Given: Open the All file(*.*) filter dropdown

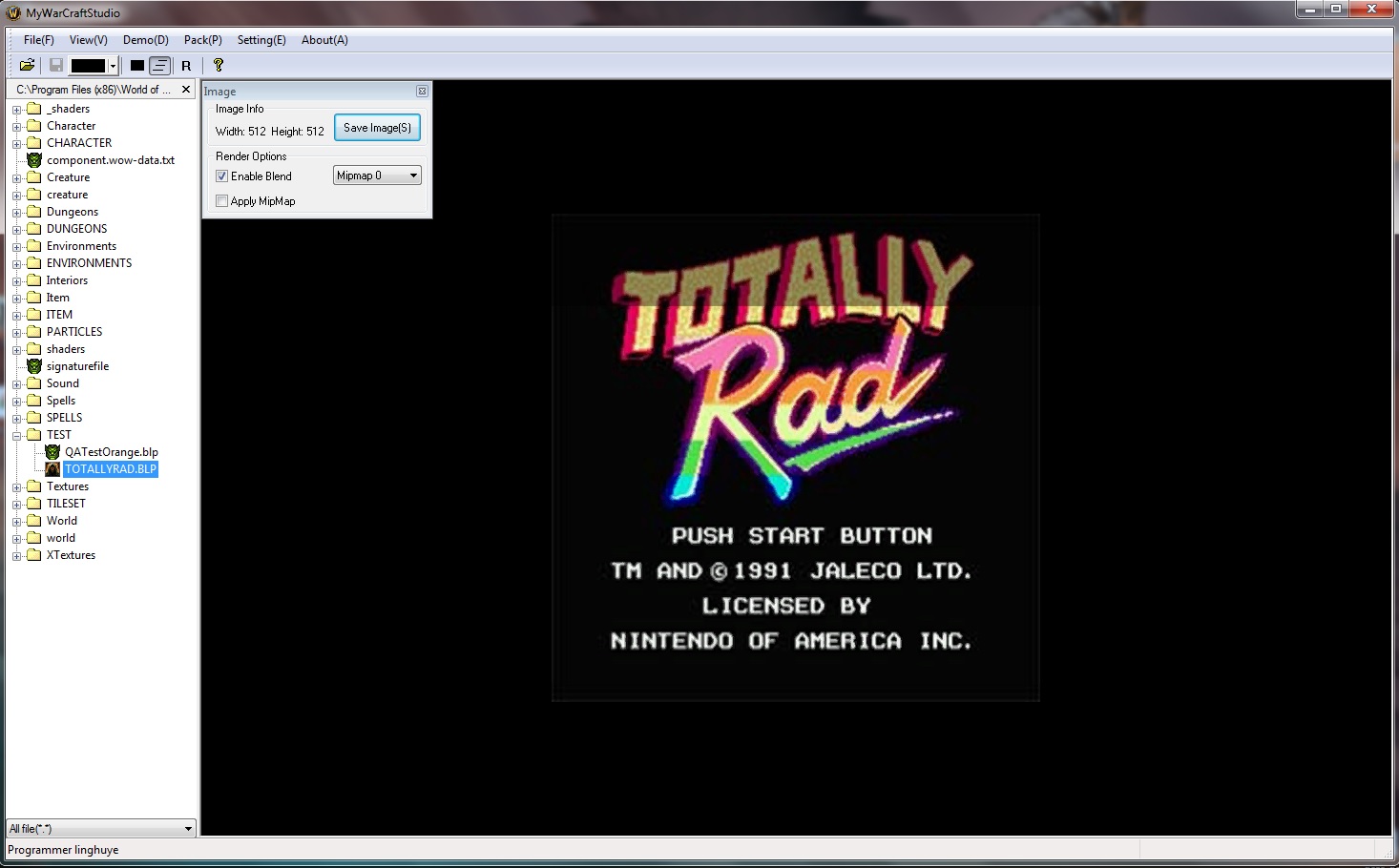Looking at the screenshot, I should (101, 829).
